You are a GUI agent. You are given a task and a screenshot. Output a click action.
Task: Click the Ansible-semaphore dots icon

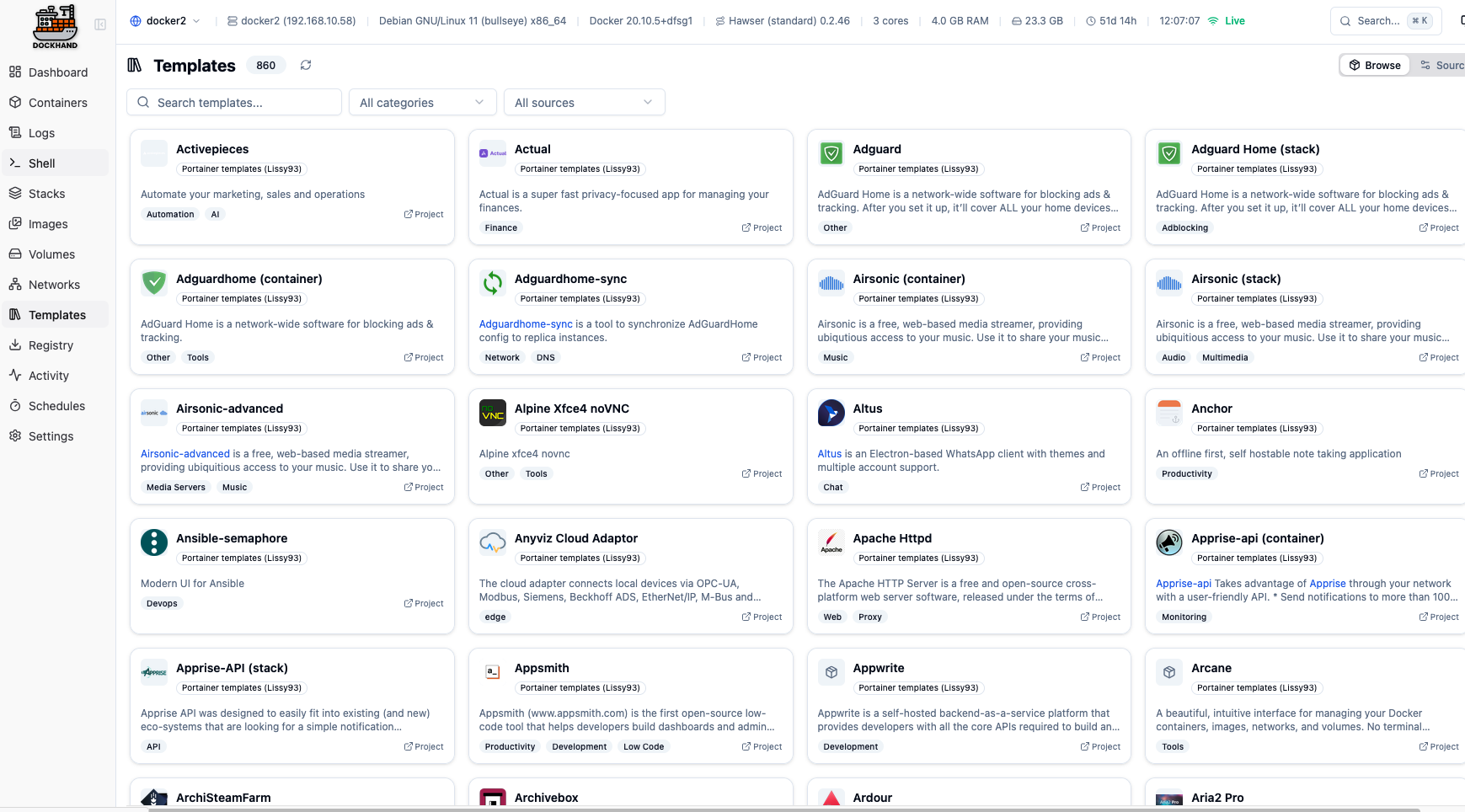(x=154, y=542)
